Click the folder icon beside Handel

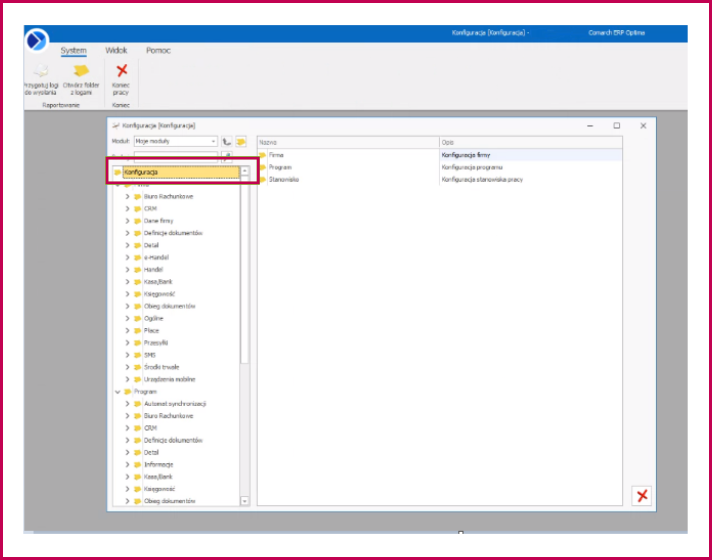[137, 269]
